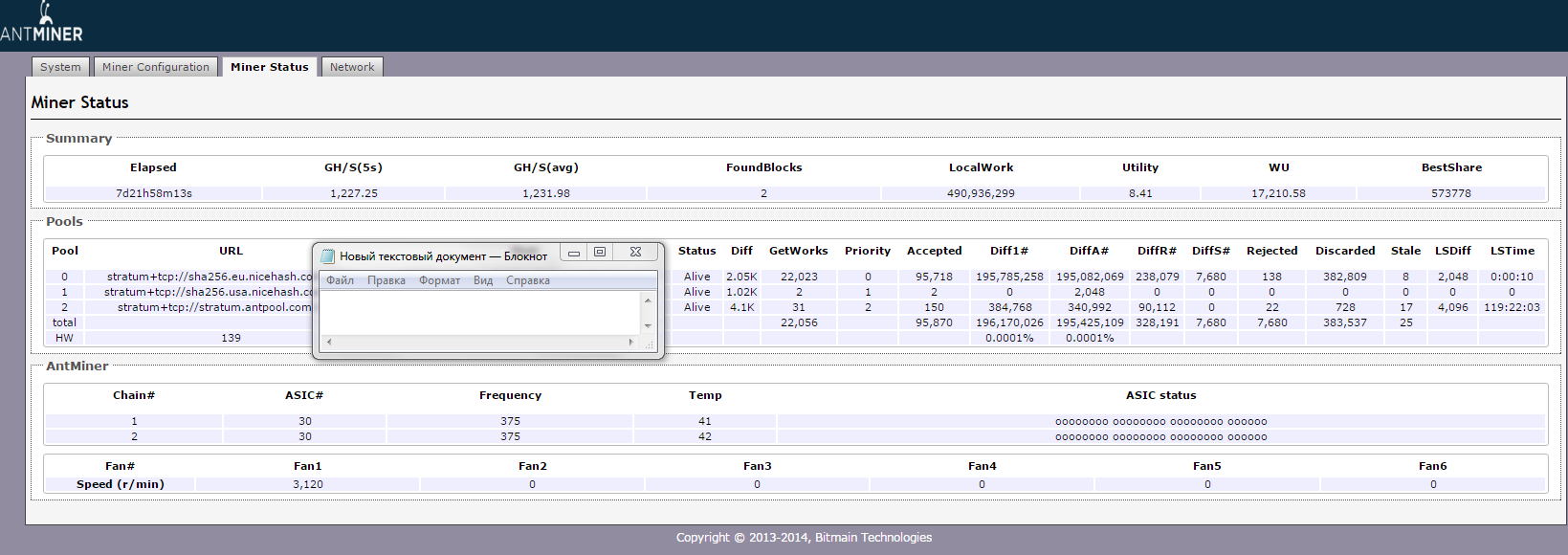Close the Notepad window
Image resolution: width=1568 pixels, height=555 pixels.
tap(635, 253)
